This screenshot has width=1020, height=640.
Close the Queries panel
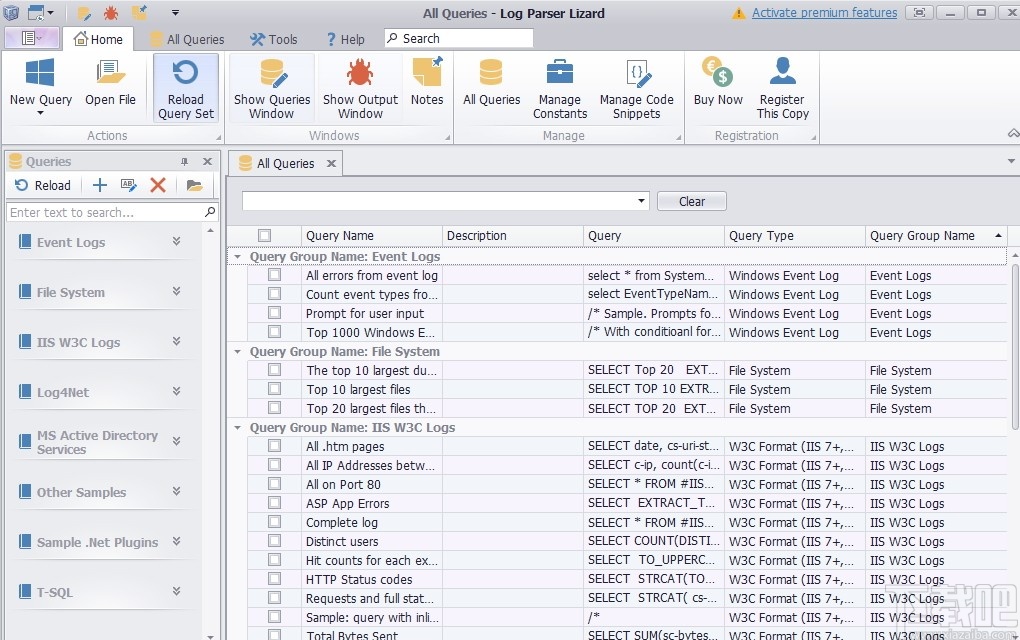(x=208, y=161)
